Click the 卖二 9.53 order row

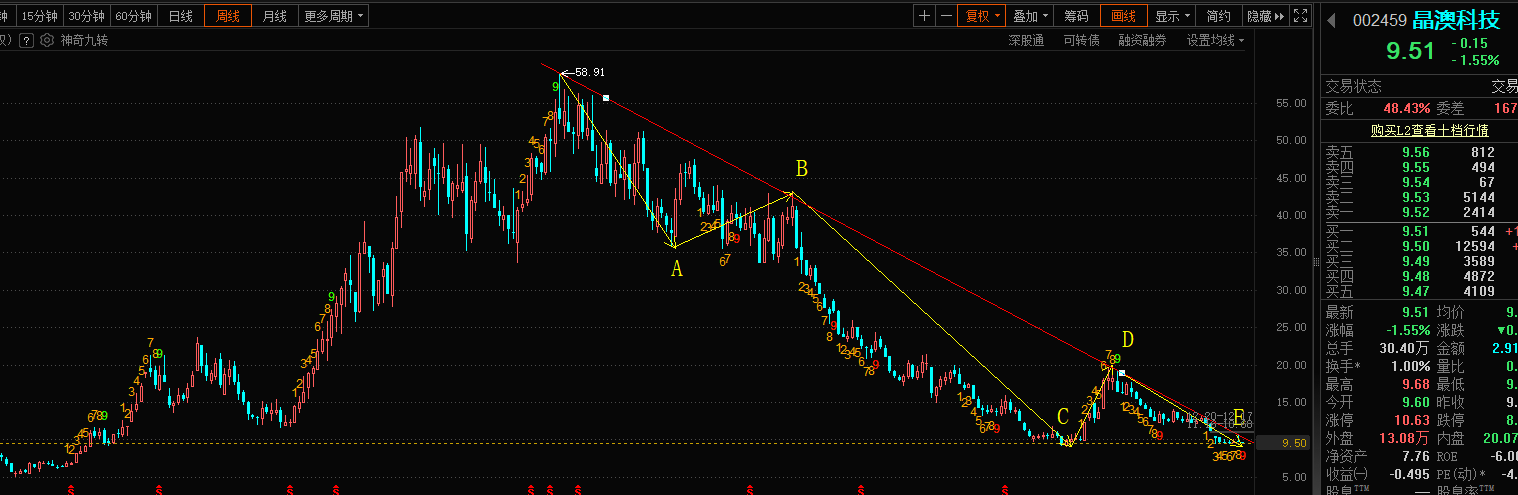(1418, 197)
